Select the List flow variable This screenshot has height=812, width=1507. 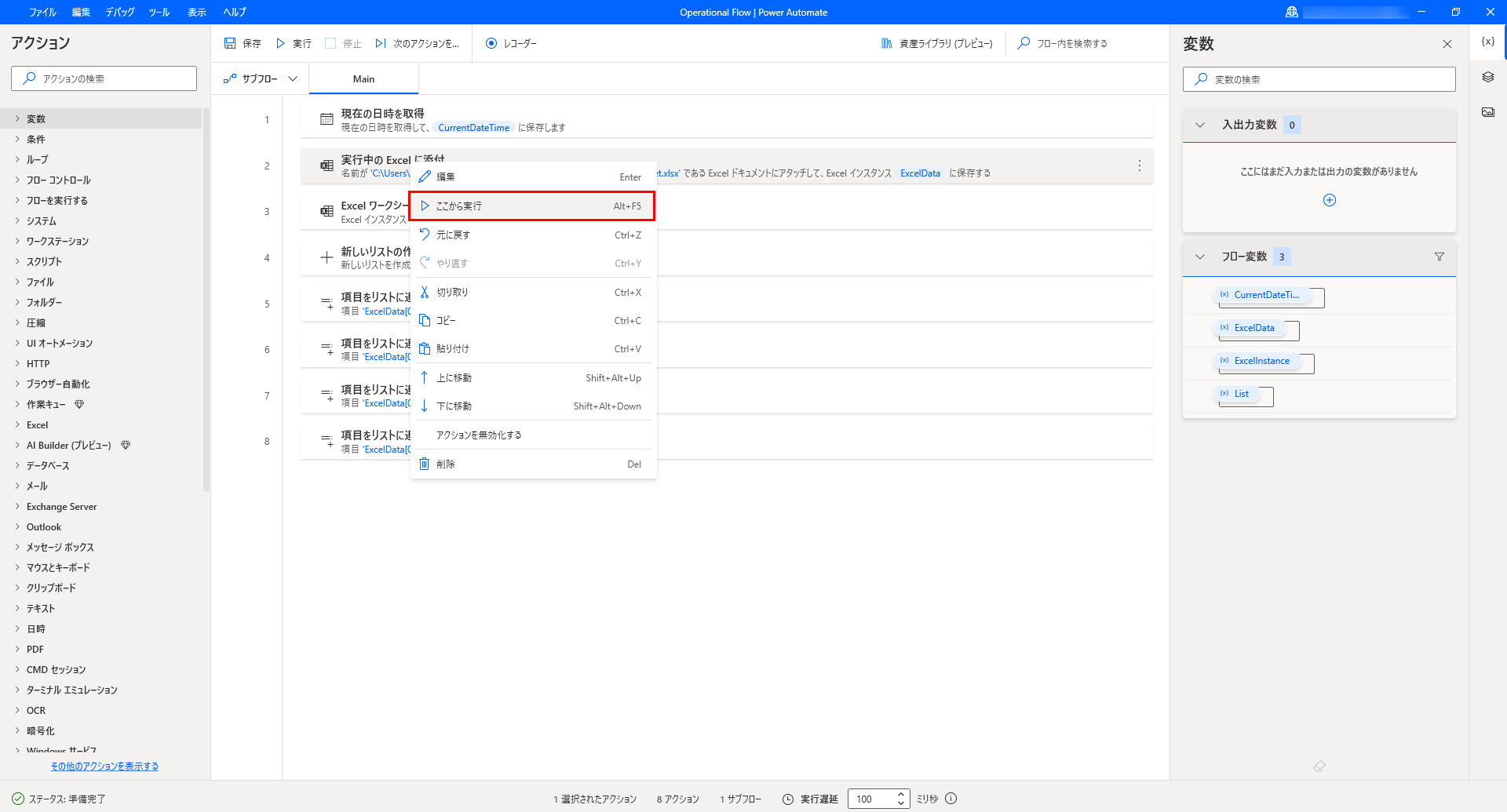[x=1238, y=394]
